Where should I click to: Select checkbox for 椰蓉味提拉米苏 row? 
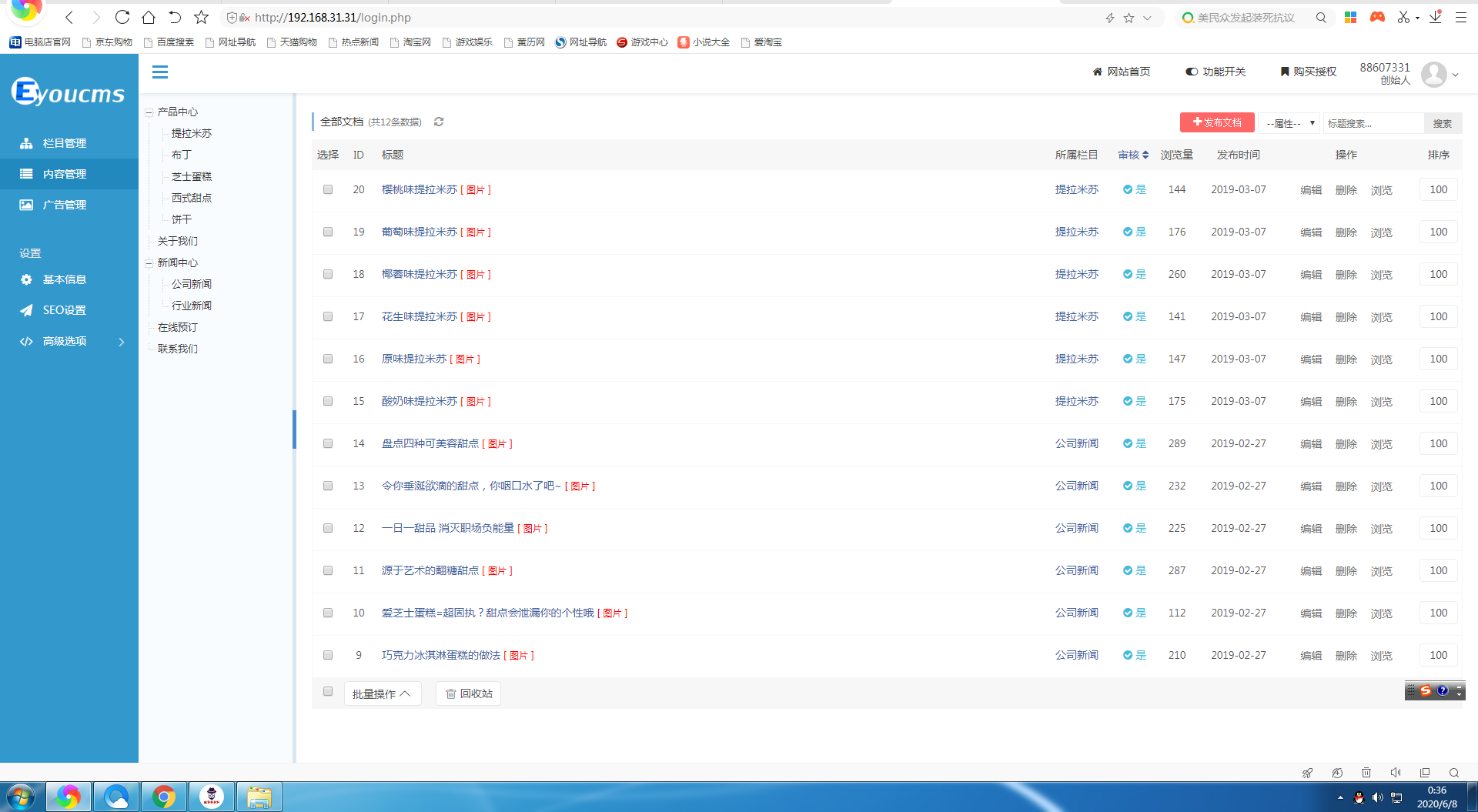click(328, 274)
